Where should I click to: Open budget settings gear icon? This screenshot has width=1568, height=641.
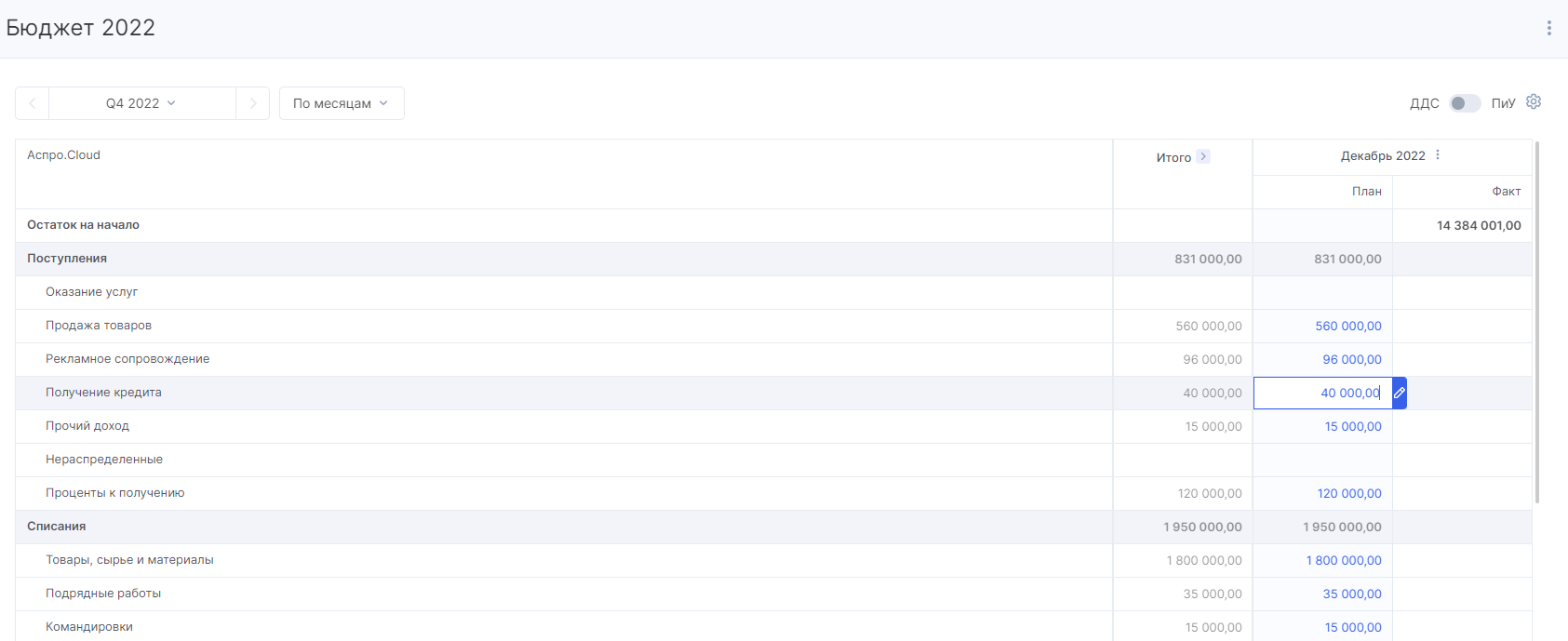pyautogui.click(x=1534, y=101)
